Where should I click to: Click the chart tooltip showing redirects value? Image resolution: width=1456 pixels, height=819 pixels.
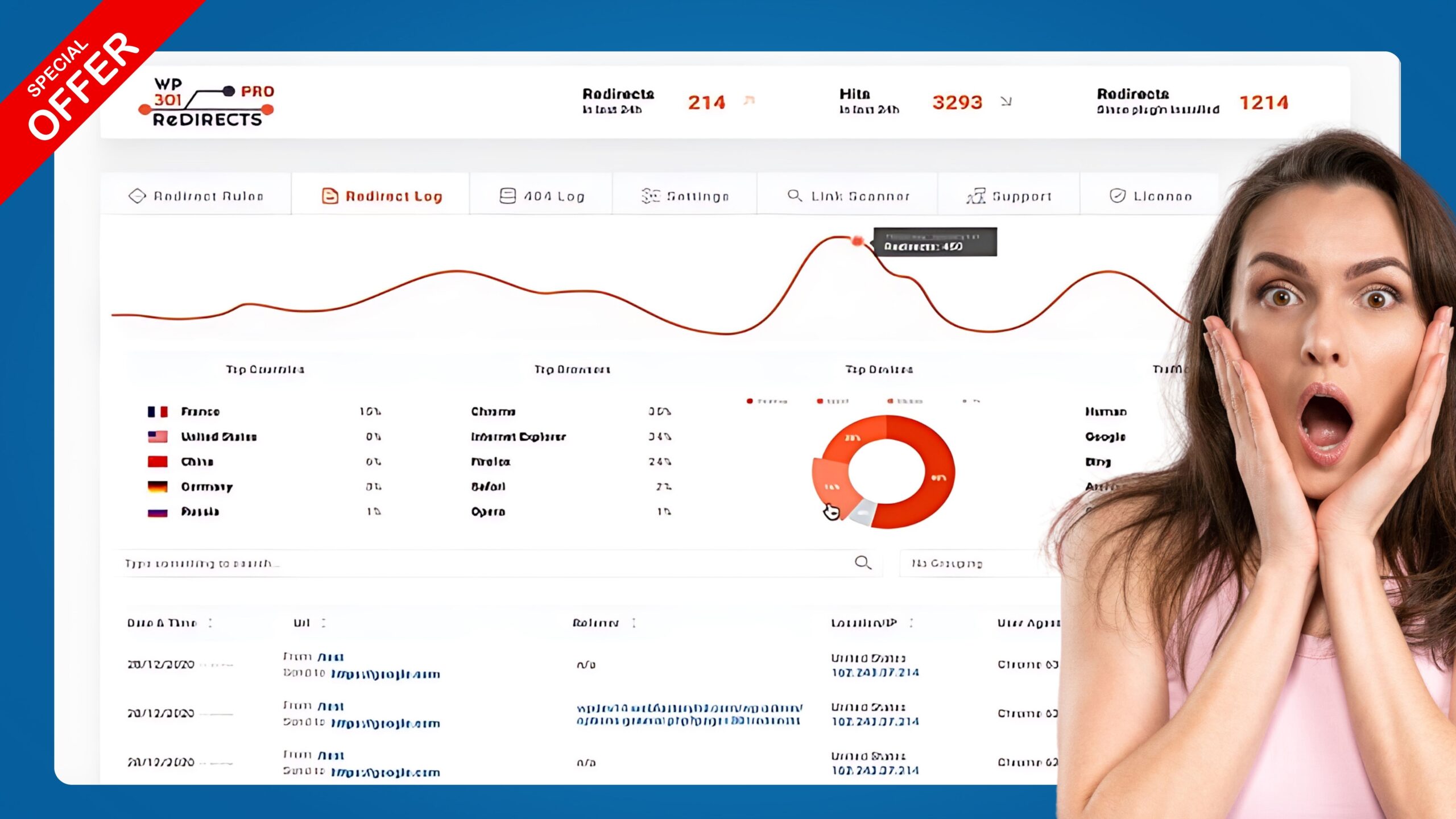935,242
